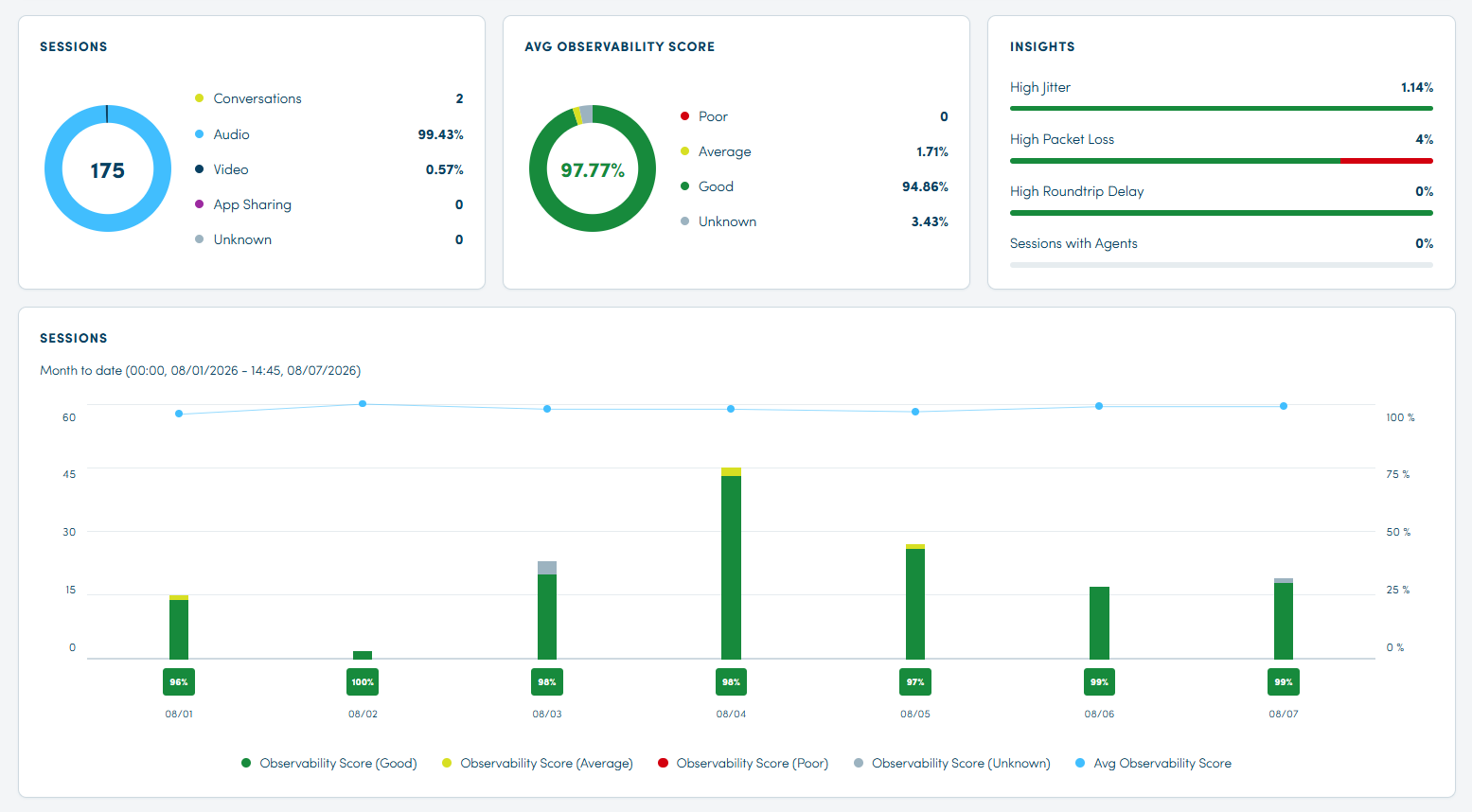
Task: Click the 45 label on the left axis
Action: click(x=69, y=474)
